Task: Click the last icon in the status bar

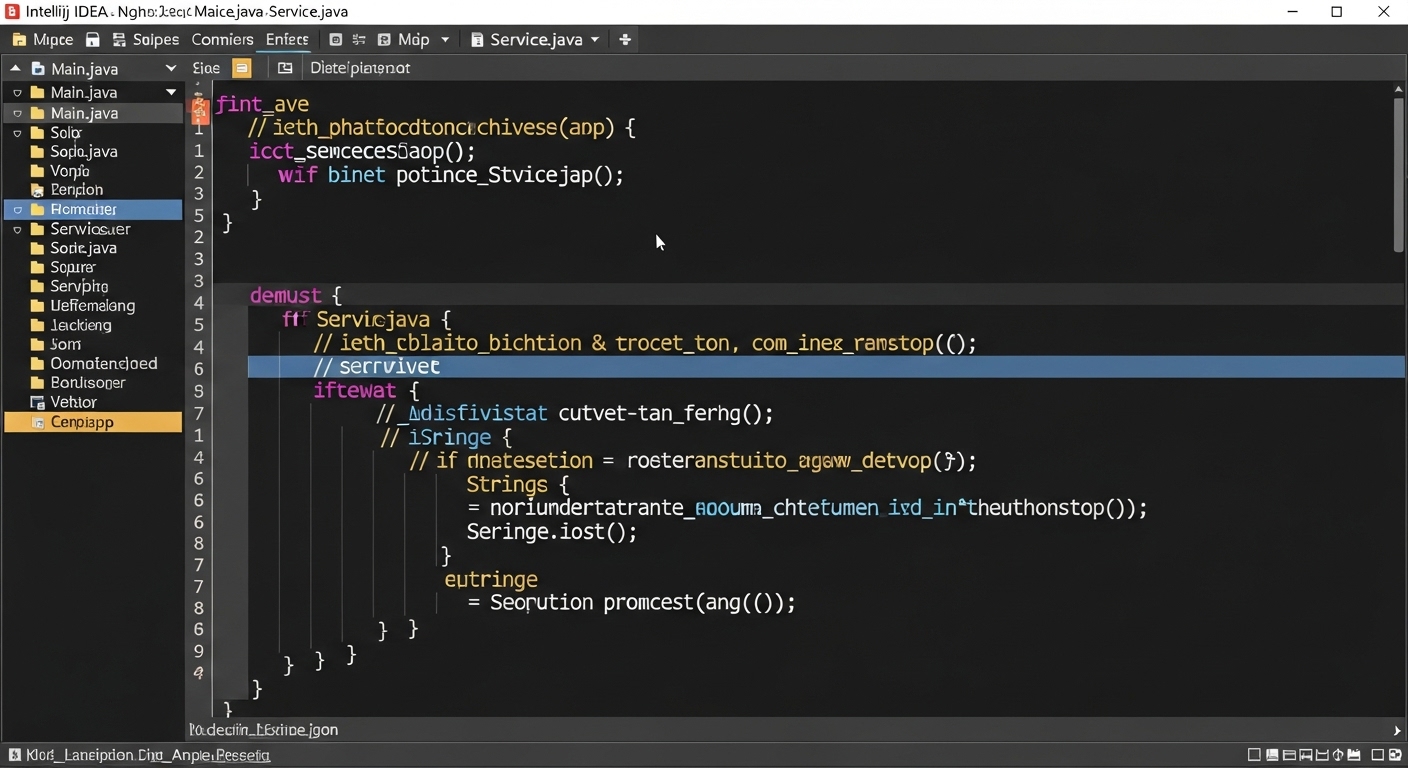Action: tap(1394, 755)
